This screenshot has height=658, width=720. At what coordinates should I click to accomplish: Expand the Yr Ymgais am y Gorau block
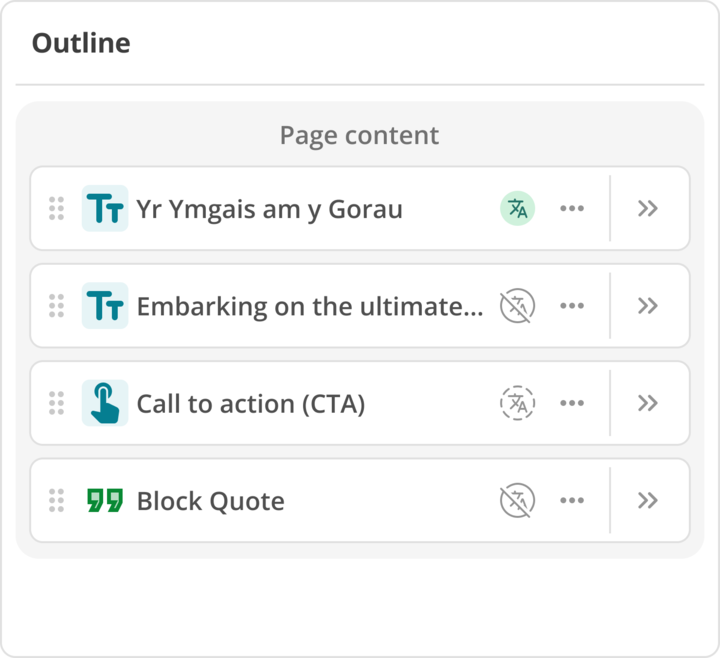coord(648,208)
